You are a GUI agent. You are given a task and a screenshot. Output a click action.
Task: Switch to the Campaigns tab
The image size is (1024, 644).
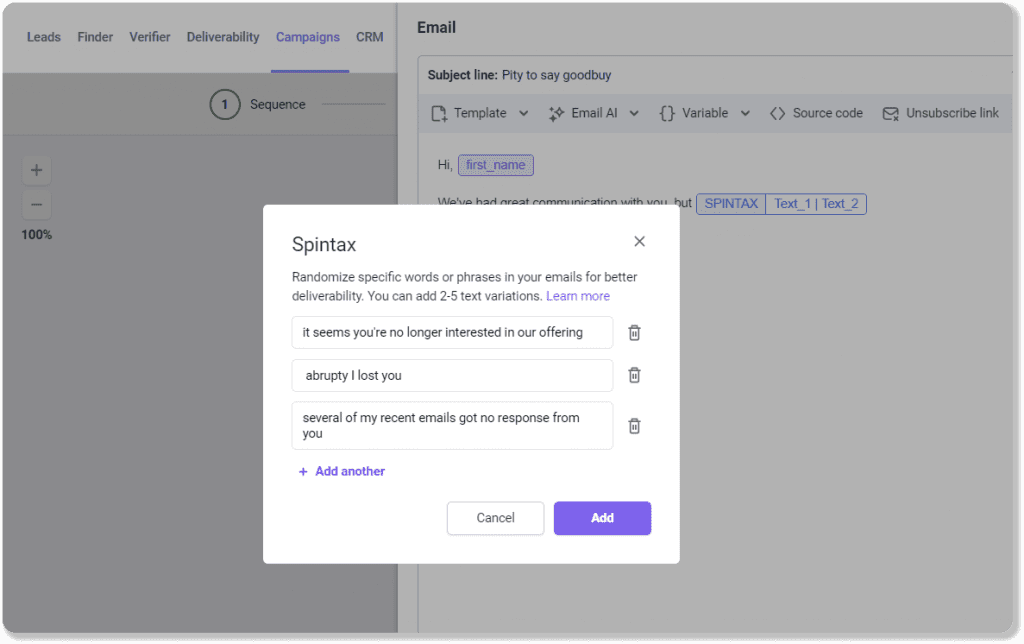(308, 37)
